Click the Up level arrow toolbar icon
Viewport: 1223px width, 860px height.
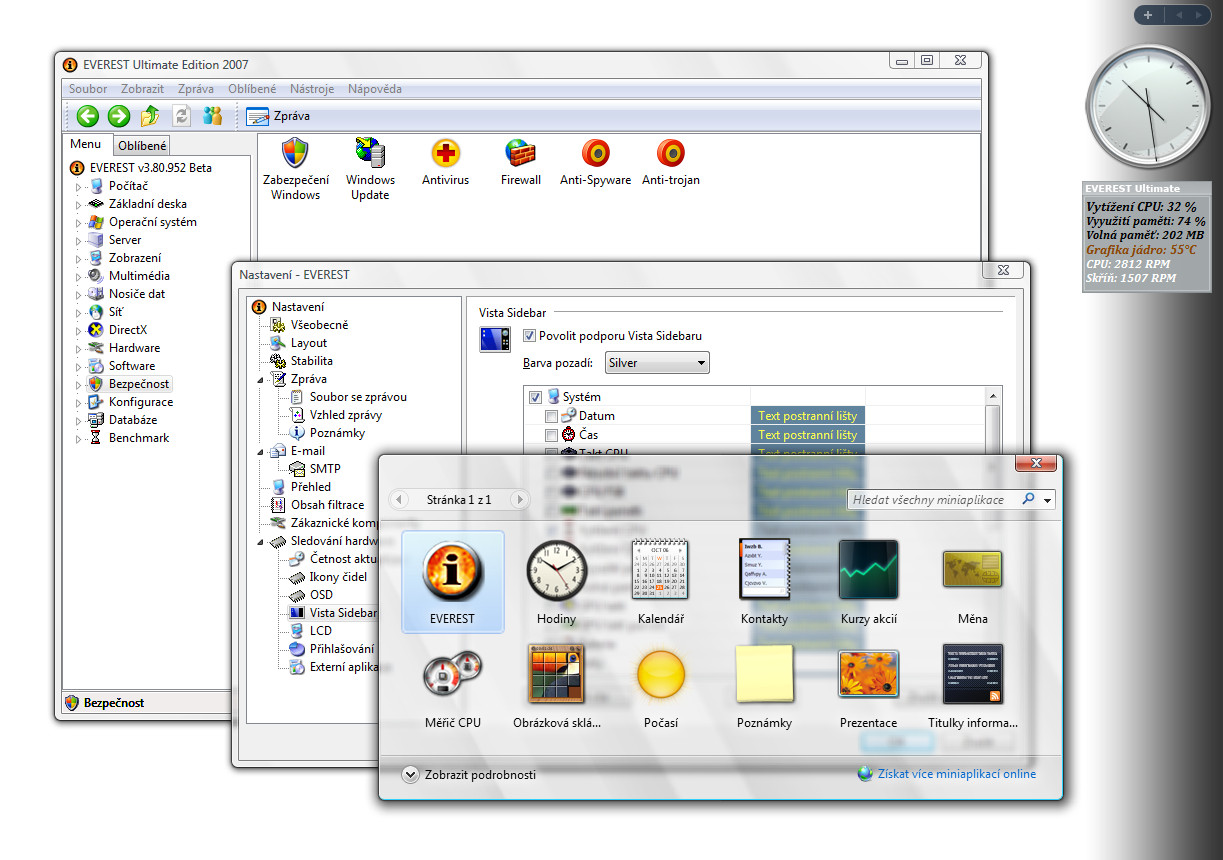click(x=150, y=116)
